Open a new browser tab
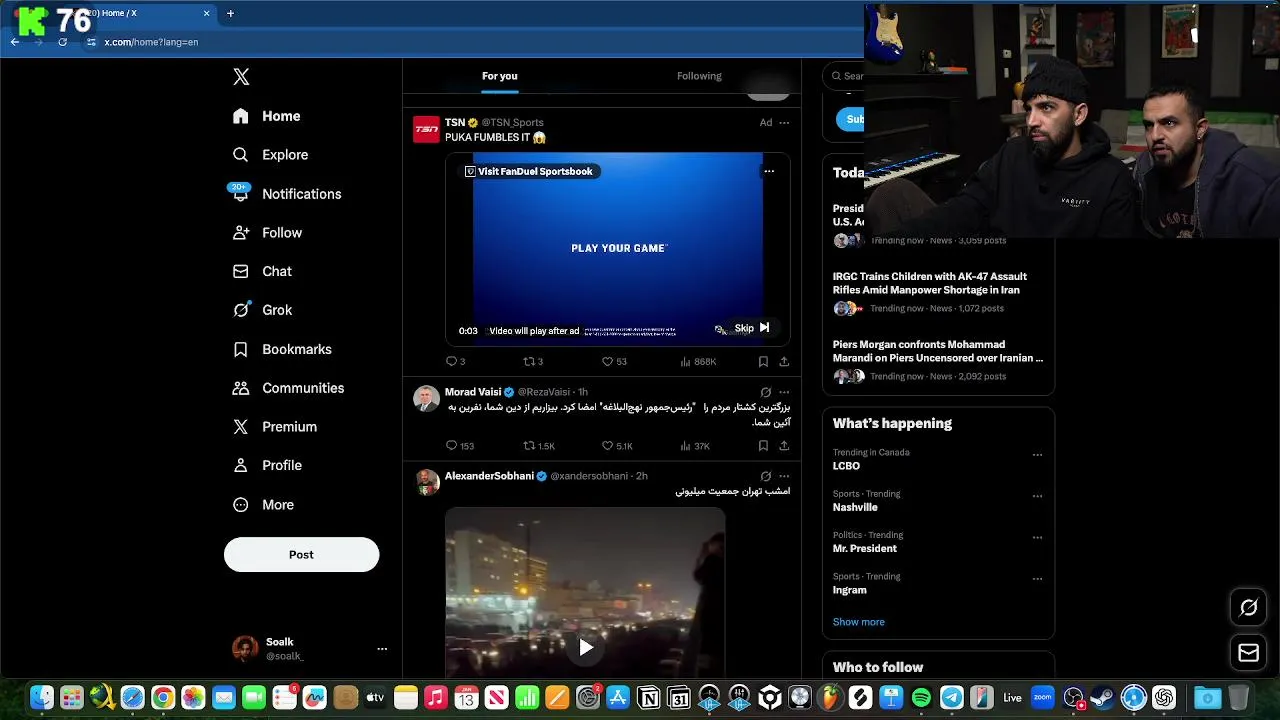The width and height of the screenshot is (1280, 720). click(x=230, y=13)
